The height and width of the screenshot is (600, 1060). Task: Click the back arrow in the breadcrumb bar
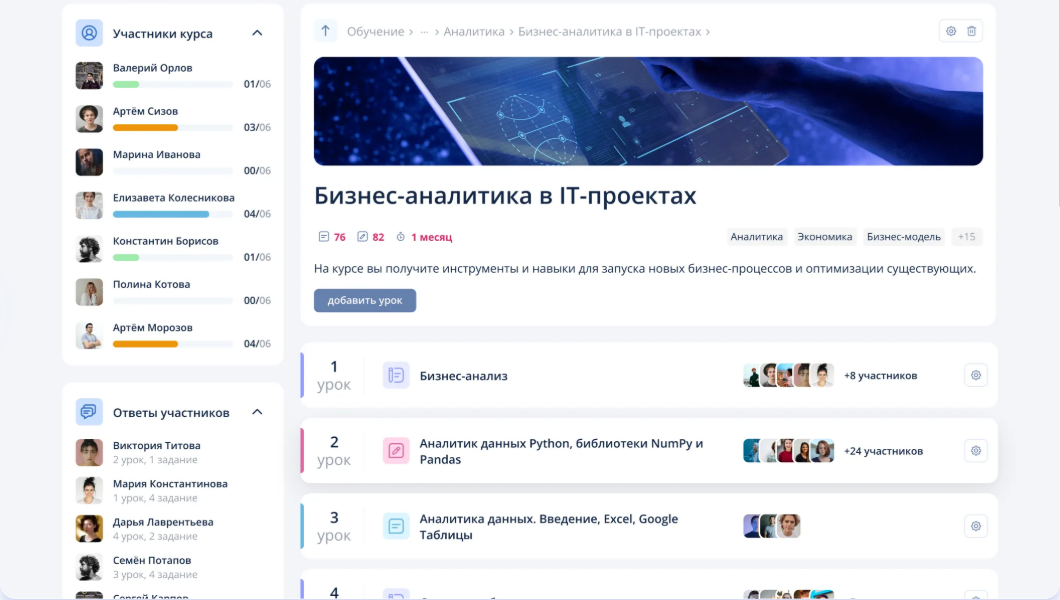pos(325,31)
